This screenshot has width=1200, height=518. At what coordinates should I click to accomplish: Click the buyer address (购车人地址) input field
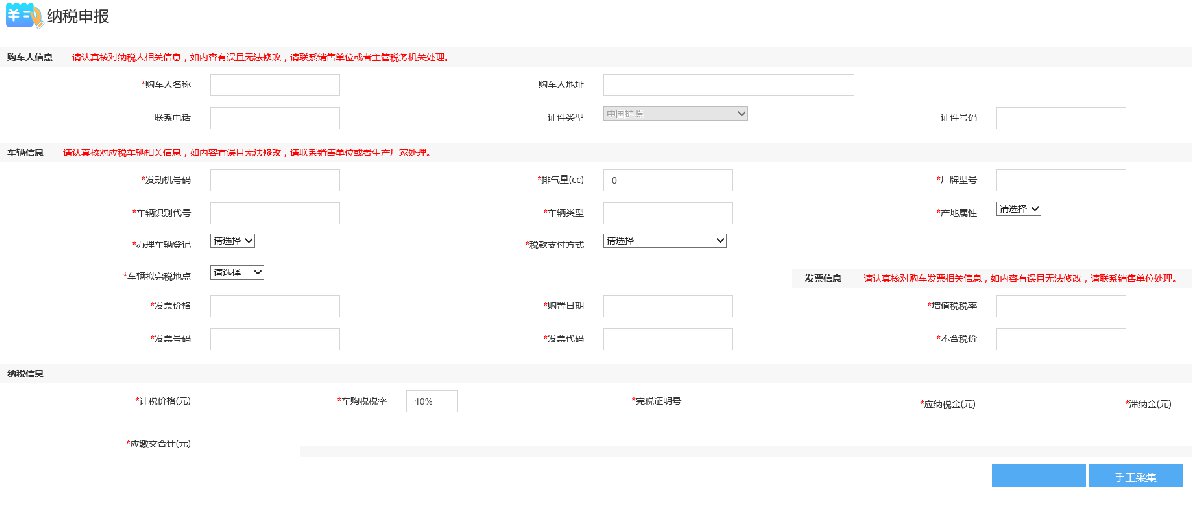pyautogui.click(x=728, y=85)
